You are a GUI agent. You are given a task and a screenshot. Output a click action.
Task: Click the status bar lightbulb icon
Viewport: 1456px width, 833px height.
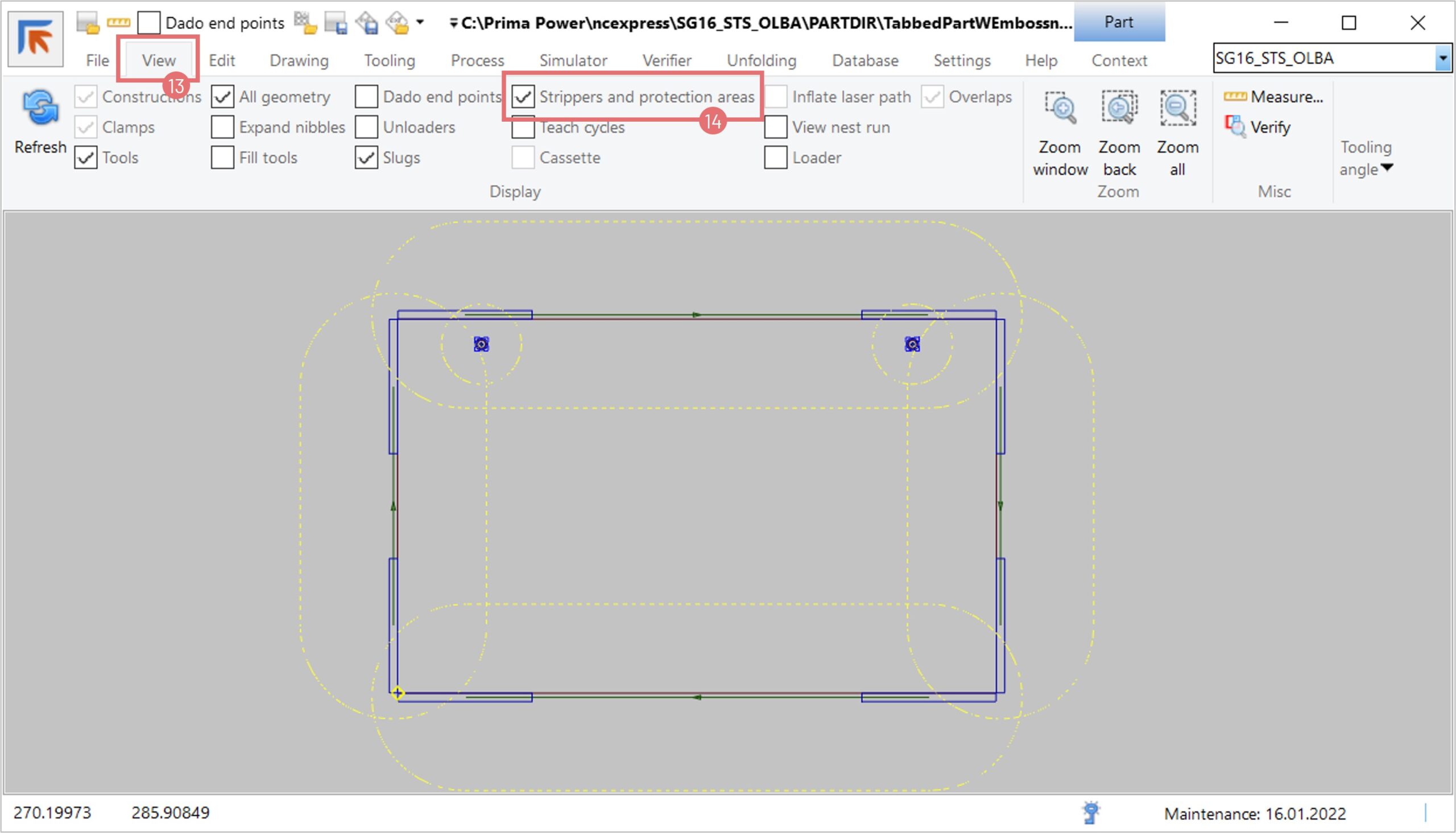tap(1090, 813)
